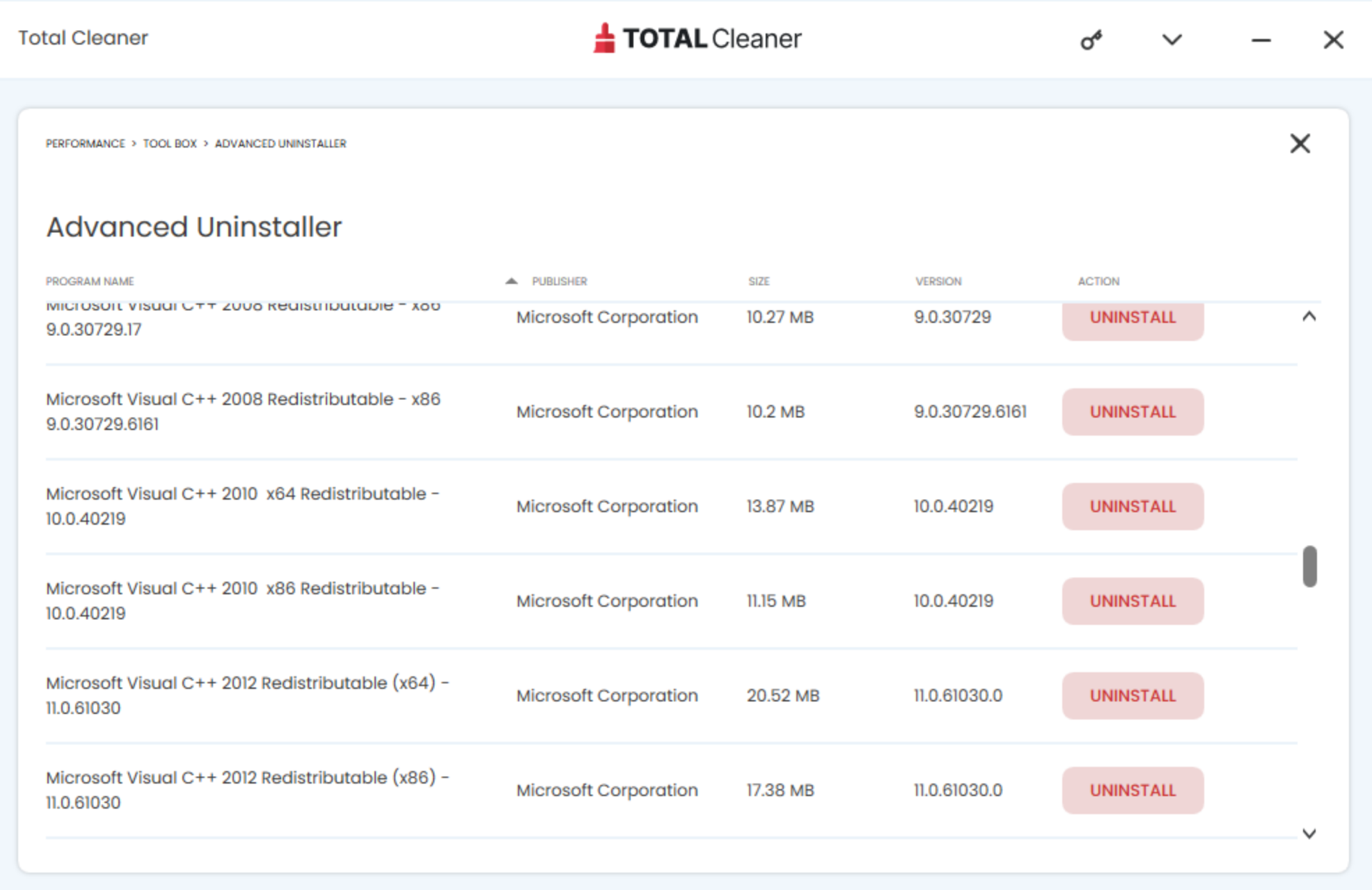Uninstall Visual C++ 2010 x64 Redistributable
1372x890 pixels.
click(1133, 507)
